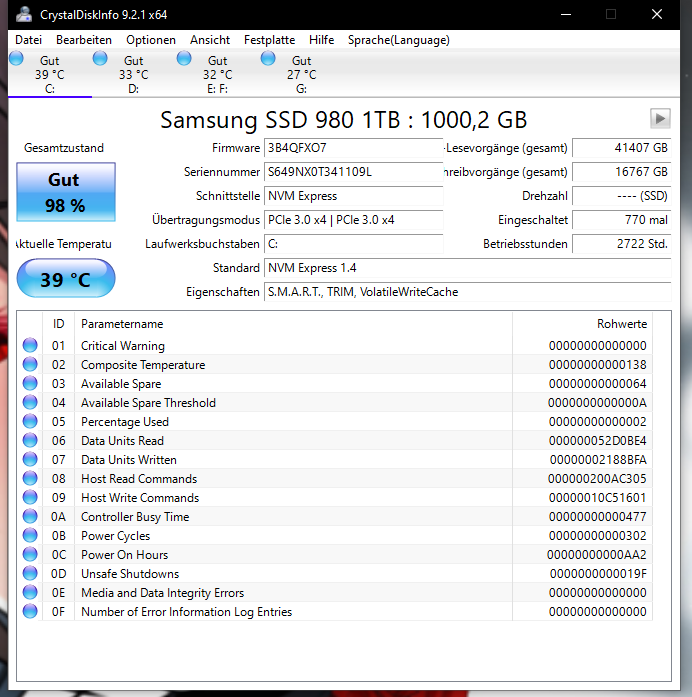Open the Bearbeiten menu
The width and height of the screenshot is (692, 697).
pos(84,40)
